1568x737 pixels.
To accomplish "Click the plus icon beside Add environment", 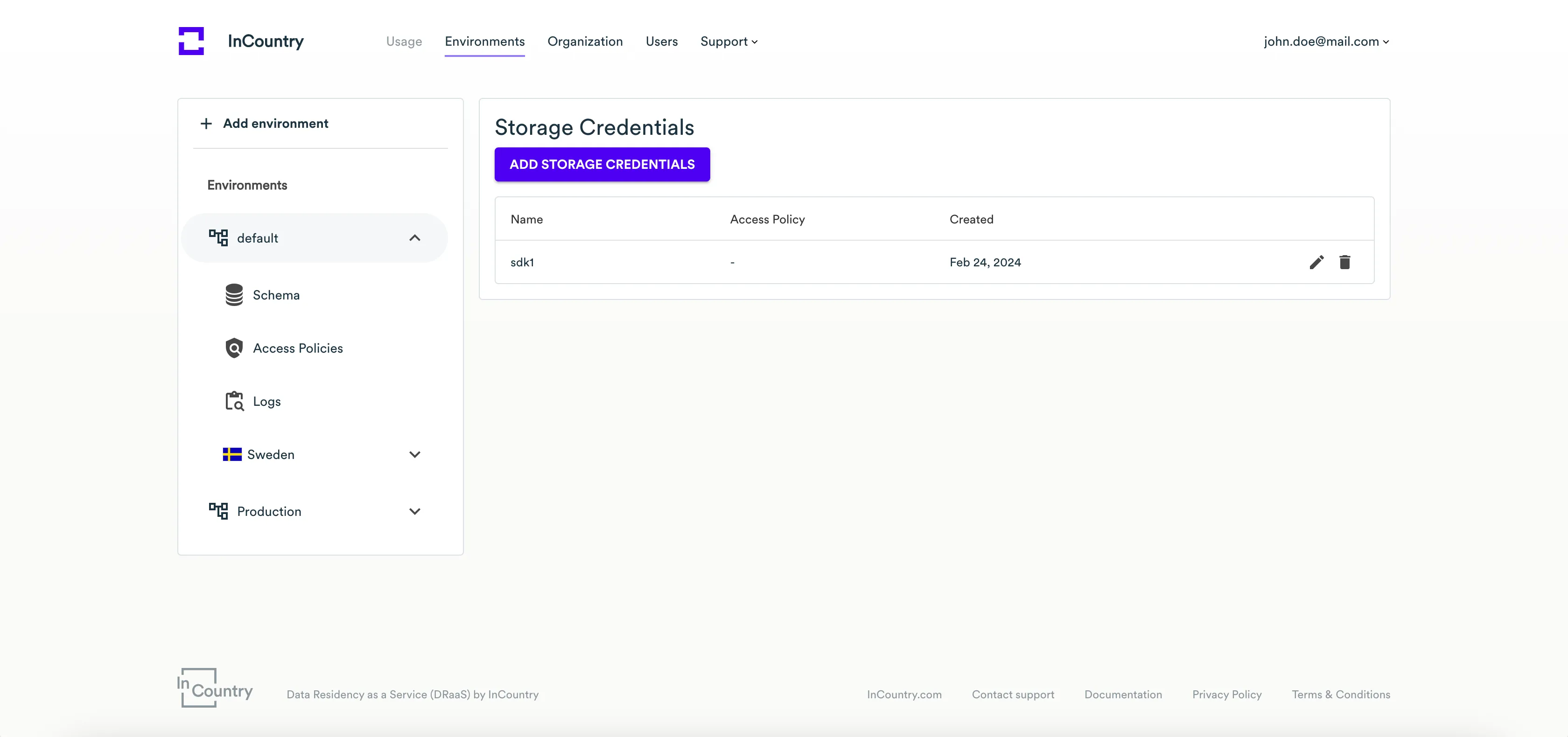I will 206,124.
